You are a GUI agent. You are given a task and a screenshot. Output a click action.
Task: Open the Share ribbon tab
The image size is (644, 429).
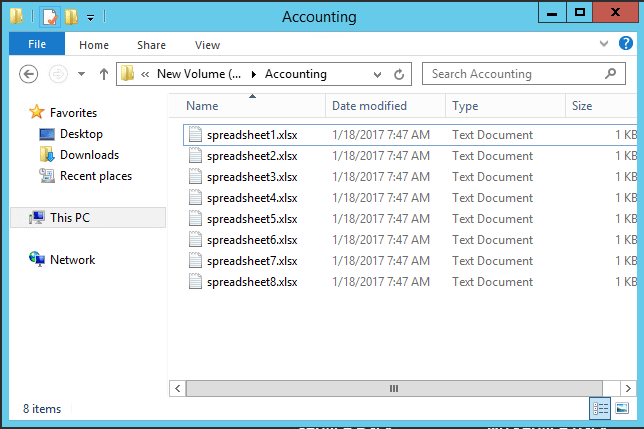[x=151, y=45]
